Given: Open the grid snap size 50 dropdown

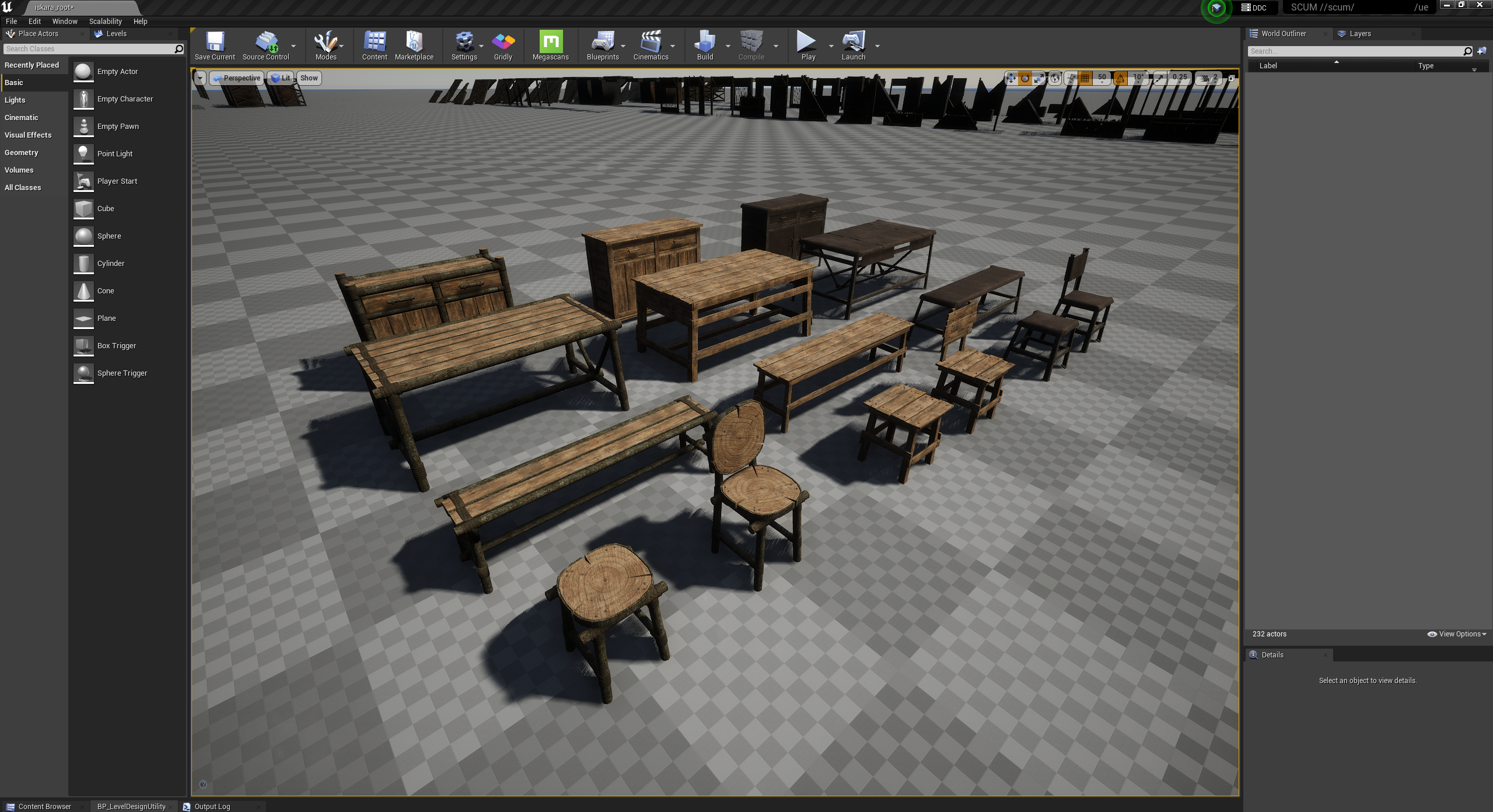Looking at the screenshot, I should [1102, 78].
